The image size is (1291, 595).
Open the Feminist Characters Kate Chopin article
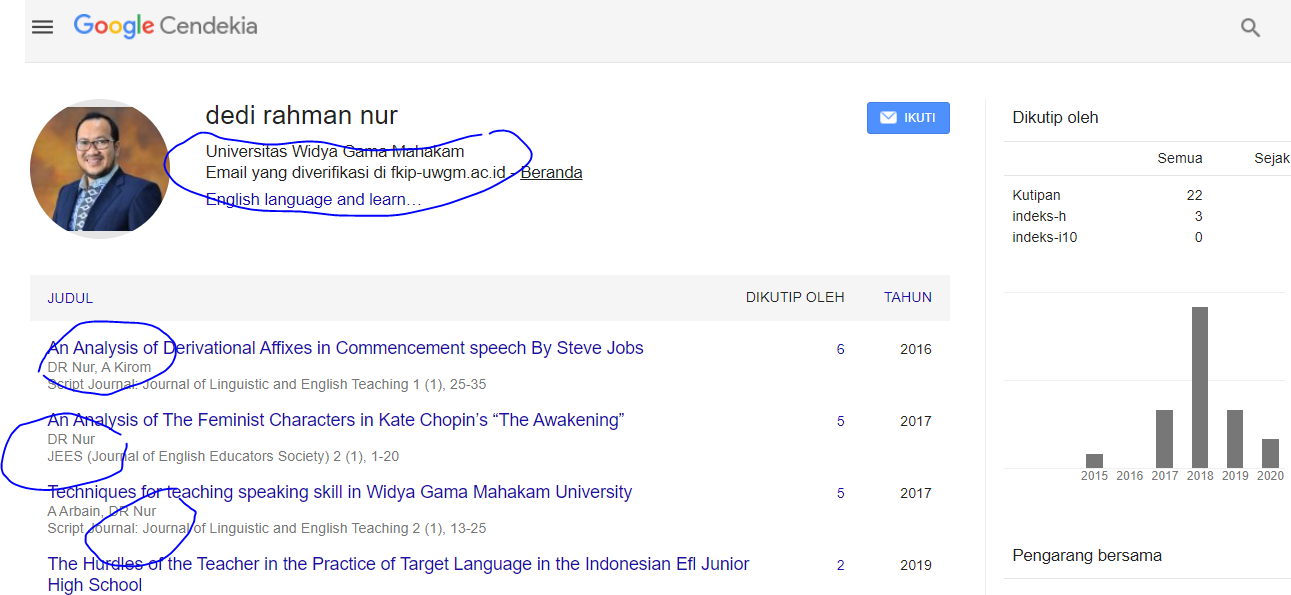click(x=336, y=420)
